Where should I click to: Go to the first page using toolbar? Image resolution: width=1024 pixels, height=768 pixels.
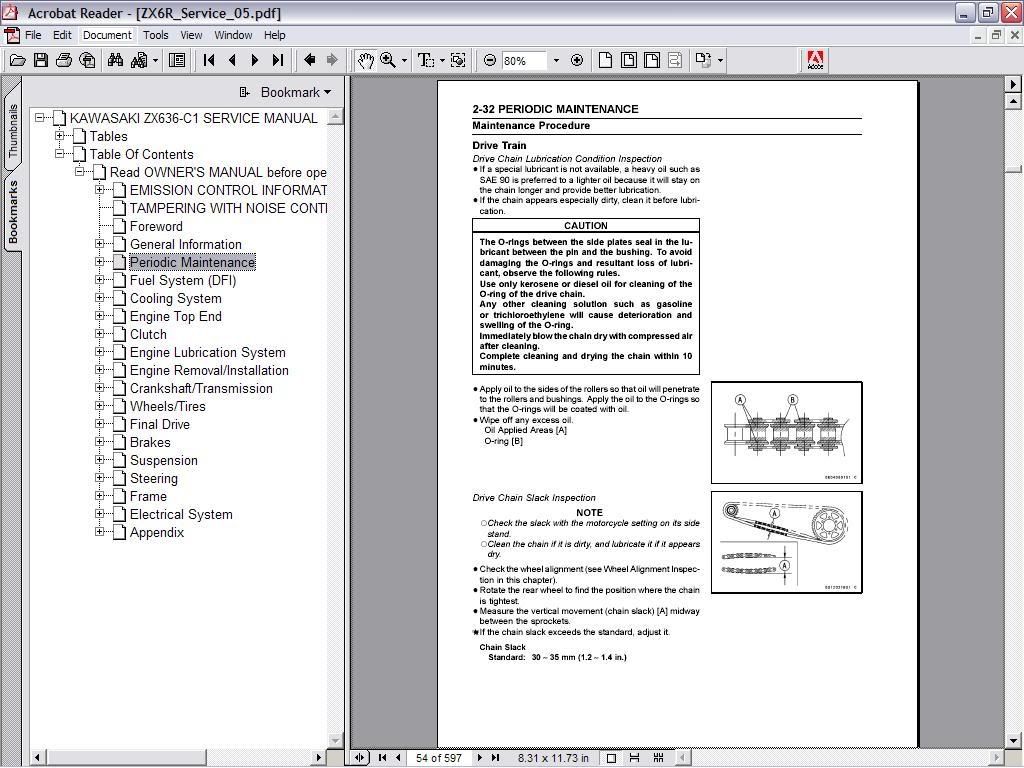209,60
